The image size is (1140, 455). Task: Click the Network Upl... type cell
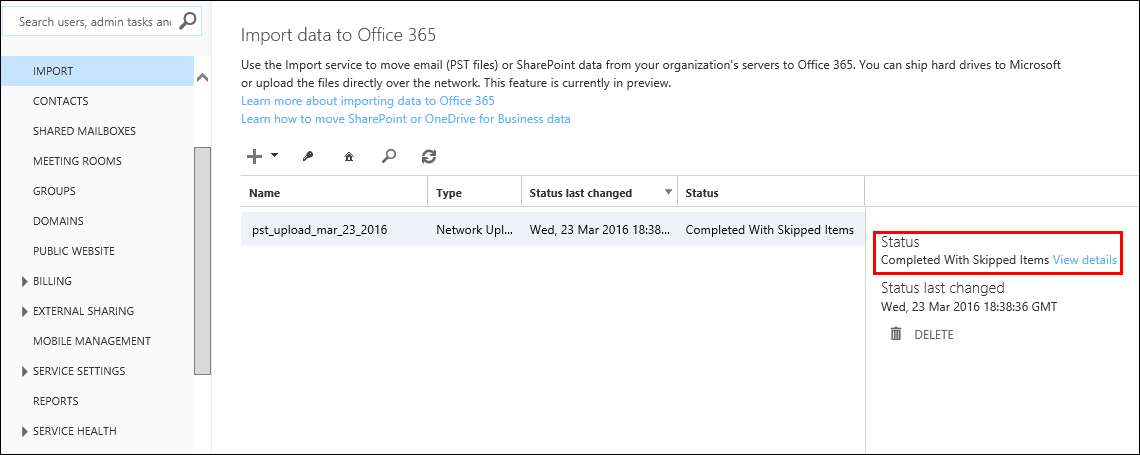click(475, 230)
